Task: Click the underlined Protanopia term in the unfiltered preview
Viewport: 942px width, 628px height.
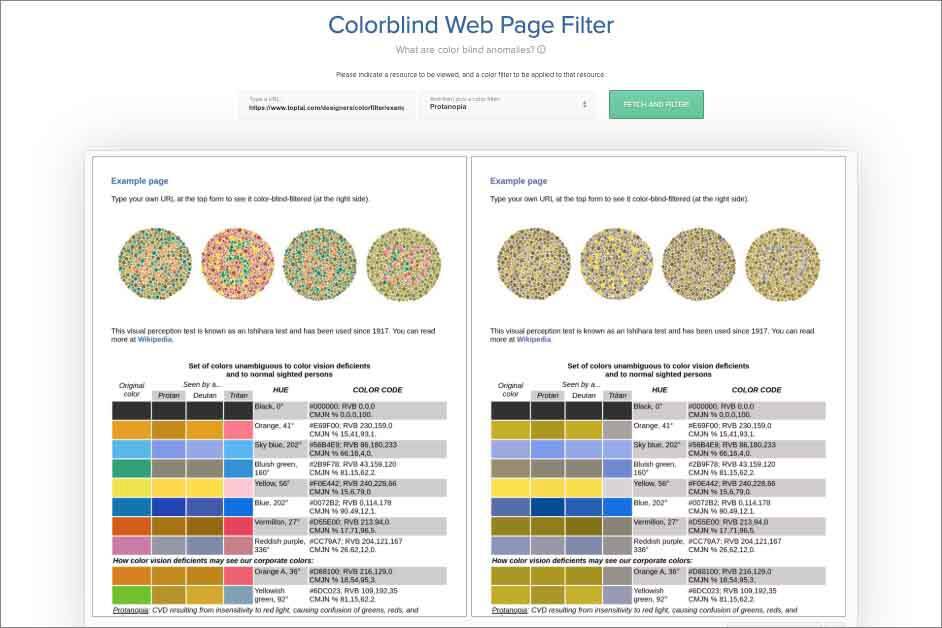Action: (130, 610)
